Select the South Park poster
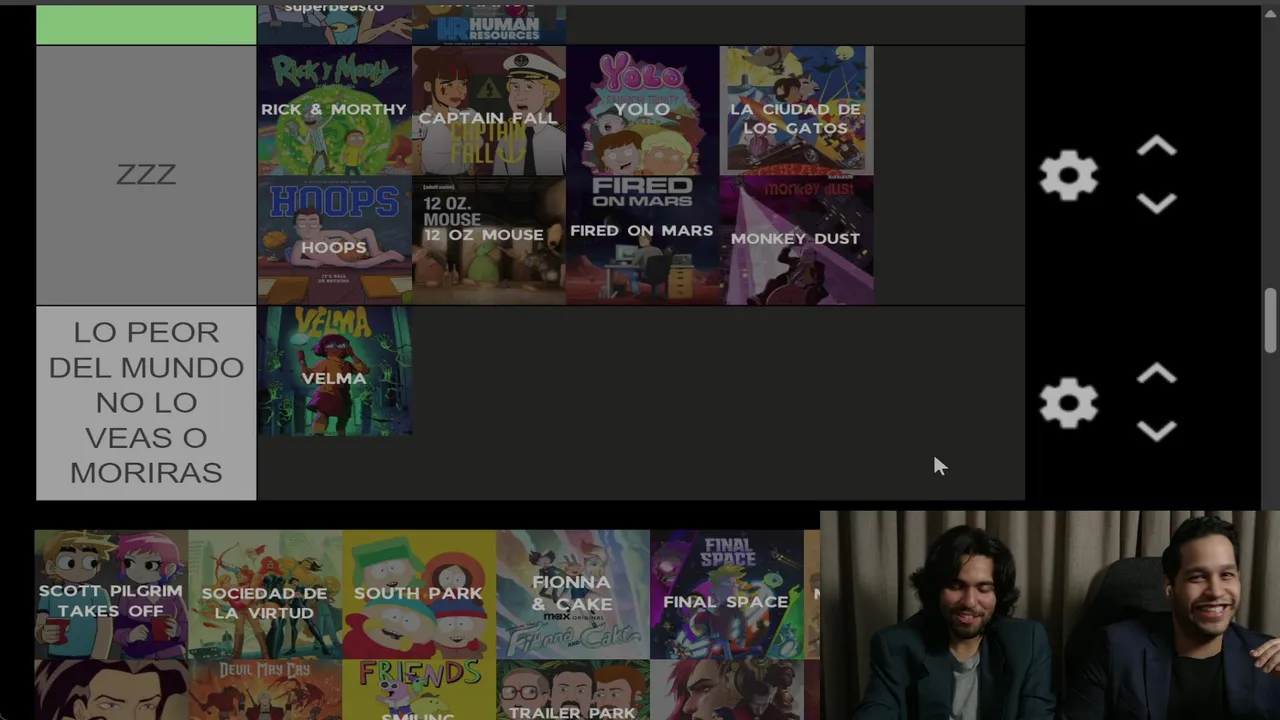The height and width of the screenshot is (720, 1280). click(x=419, y=595)
